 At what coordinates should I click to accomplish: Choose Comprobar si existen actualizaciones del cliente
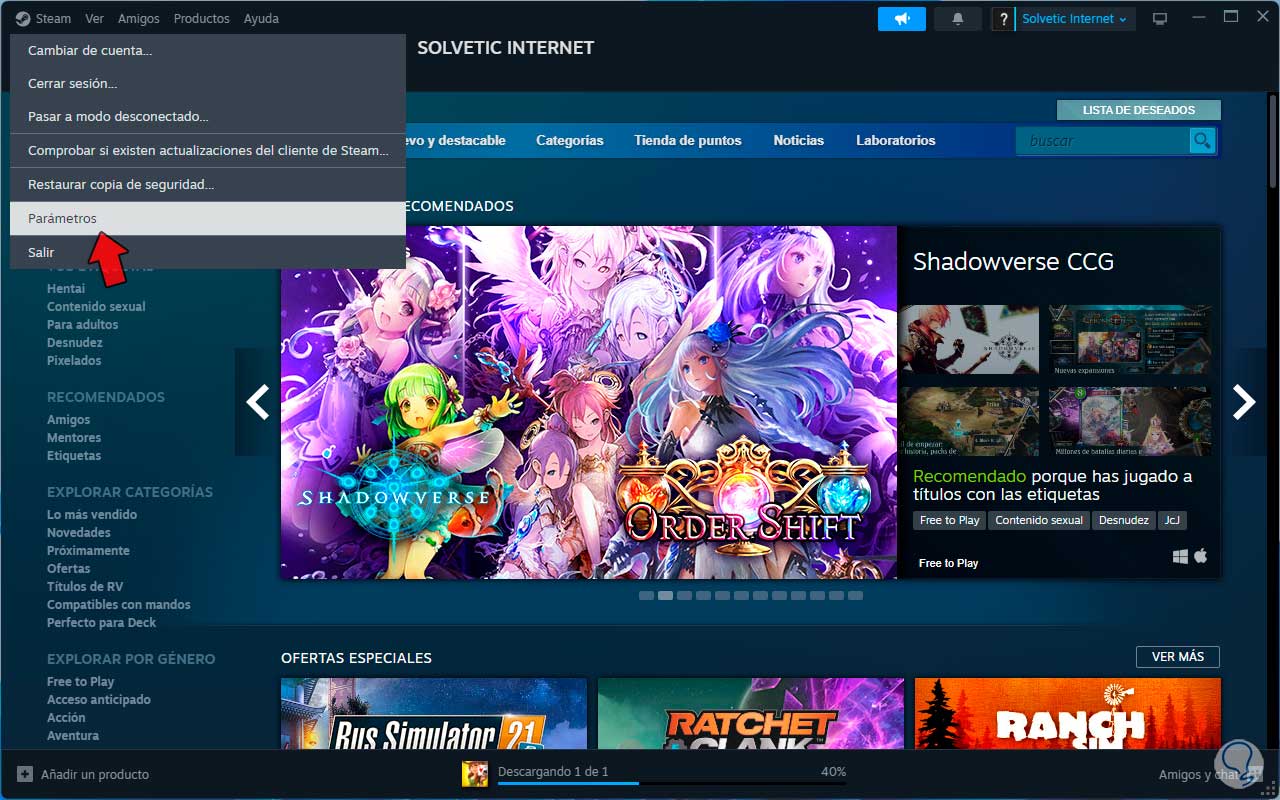[208, 150]
